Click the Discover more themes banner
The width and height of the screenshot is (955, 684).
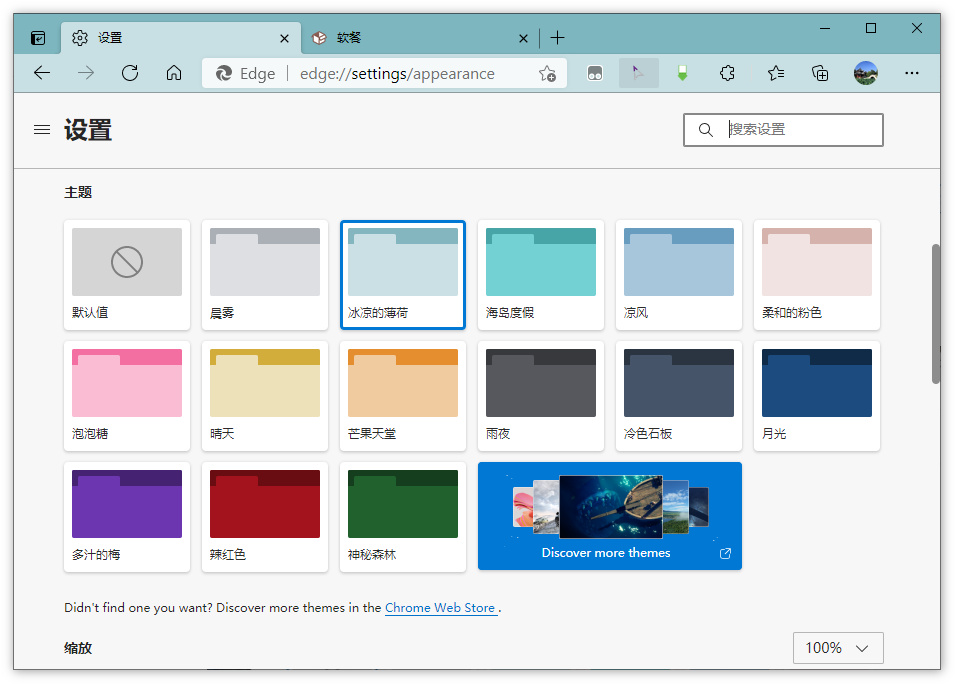coord(609,516)
